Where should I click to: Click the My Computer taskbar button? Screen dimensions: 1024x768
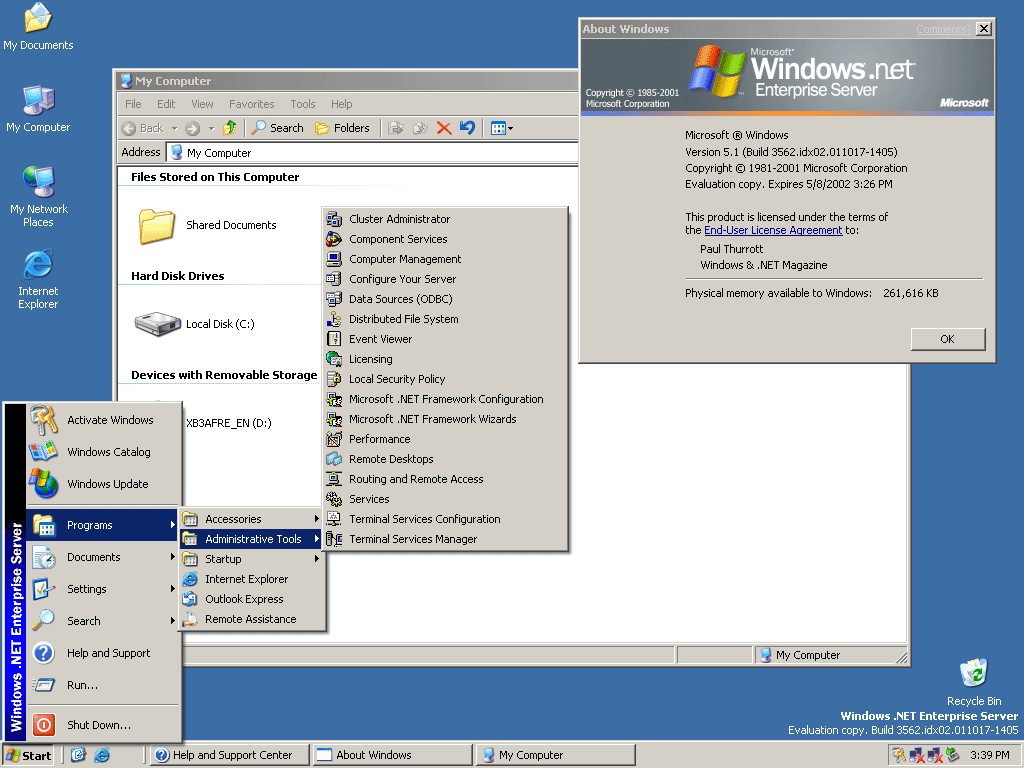click(x=556, y=755)
